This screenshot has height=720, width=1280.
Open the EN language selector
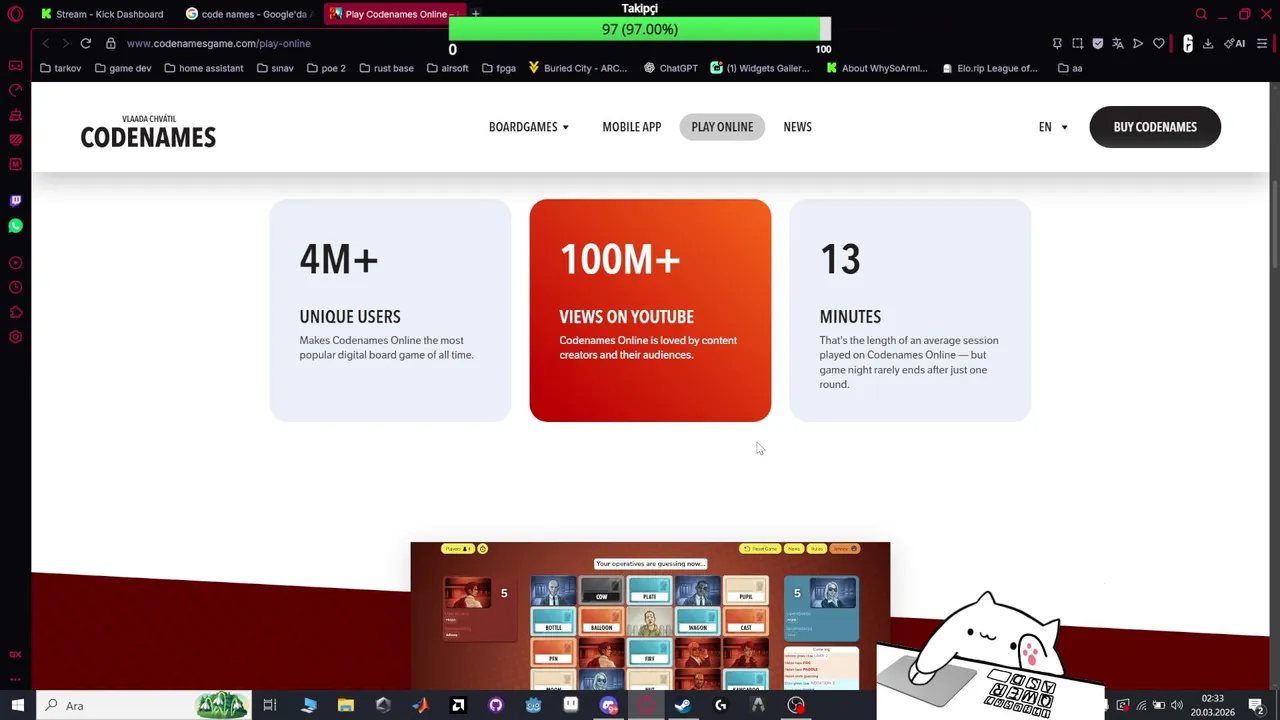click(x=1053, y=127)
